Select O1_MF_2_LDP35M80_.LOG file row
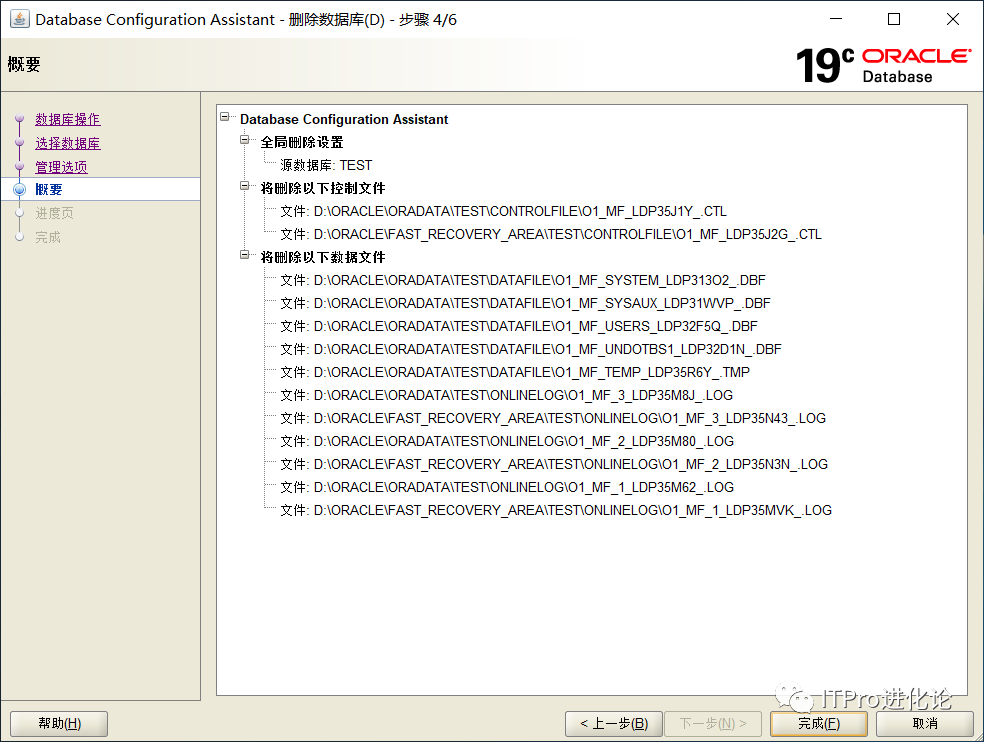984x742 pixels. 507,441
